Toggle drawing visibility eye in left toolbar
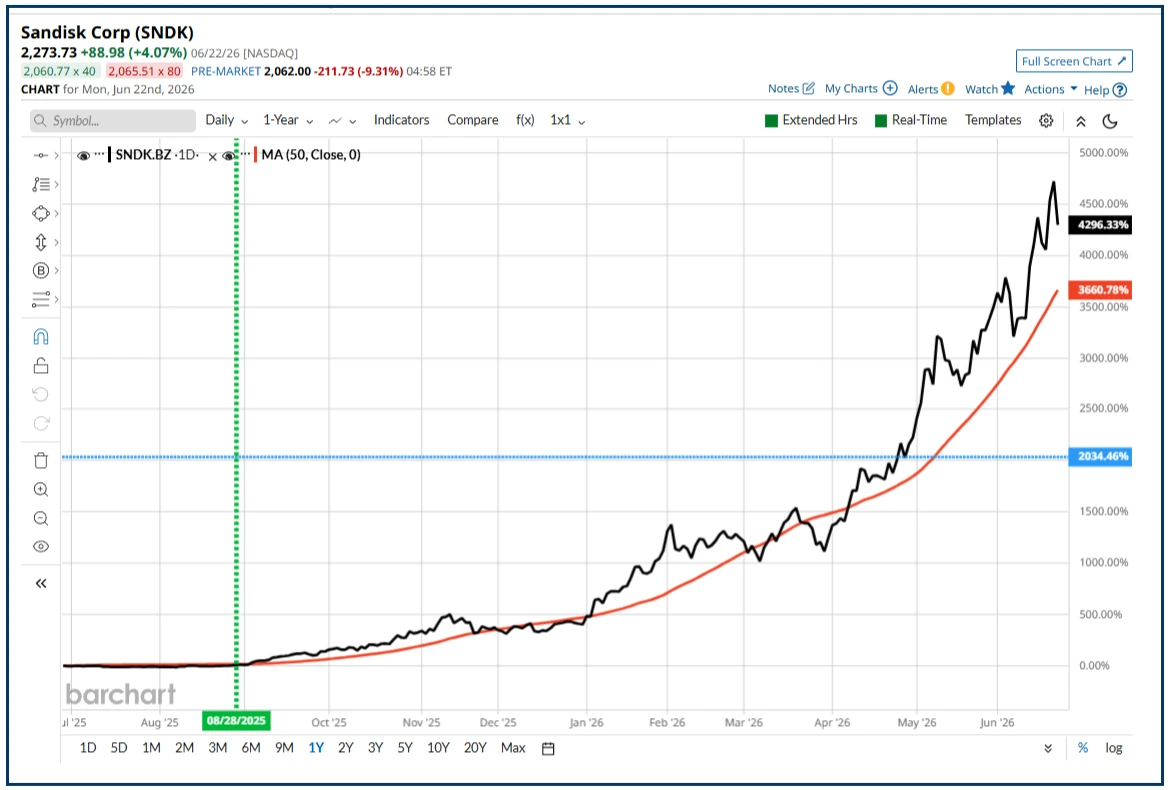 41,547
